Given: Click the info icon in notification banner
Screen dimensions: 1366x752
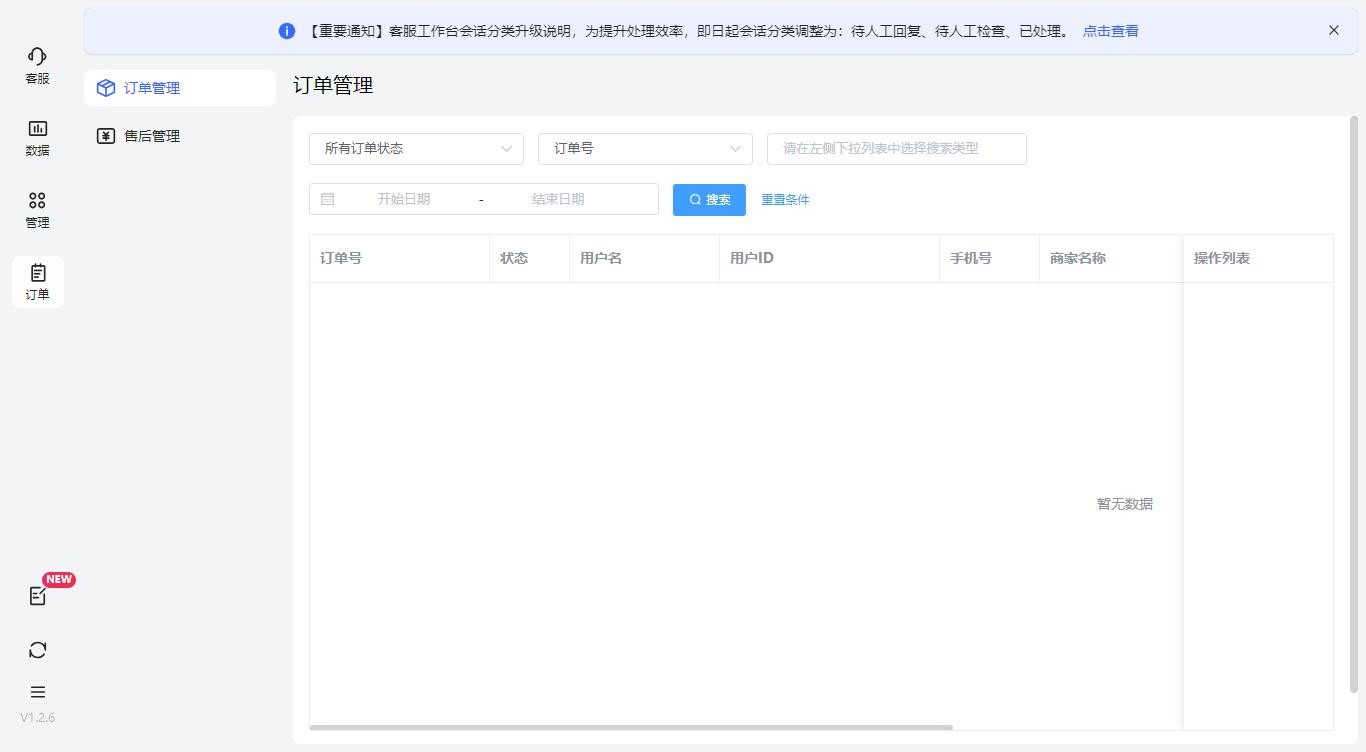Looking at the screenshot, I should click(287, 31).
